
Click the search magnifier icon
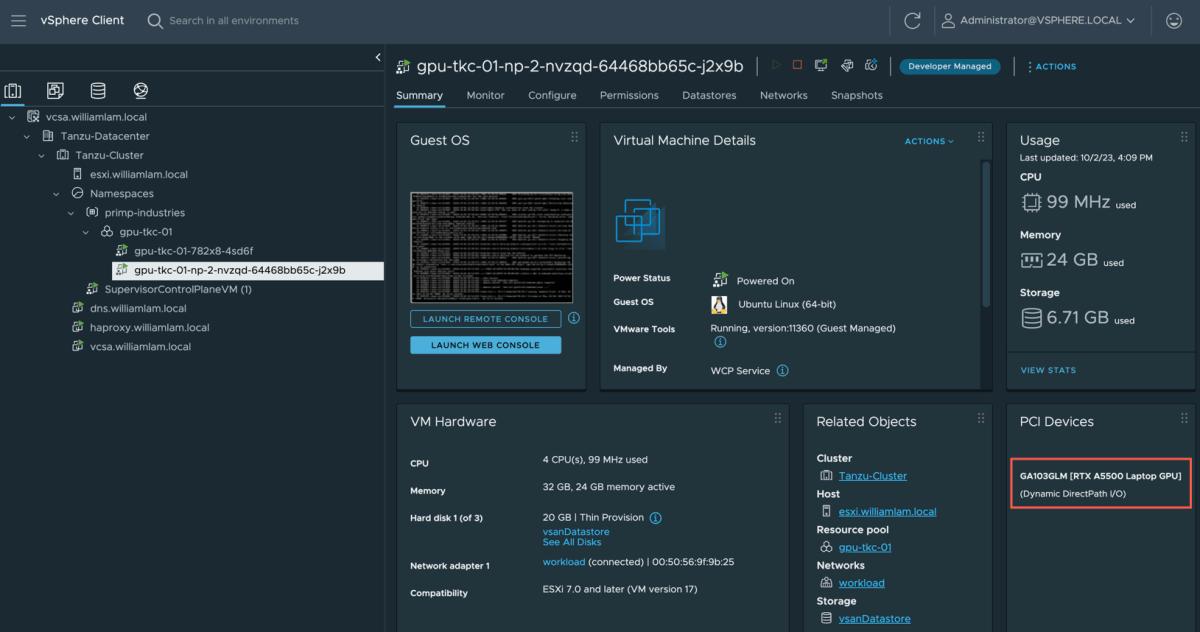155,20
